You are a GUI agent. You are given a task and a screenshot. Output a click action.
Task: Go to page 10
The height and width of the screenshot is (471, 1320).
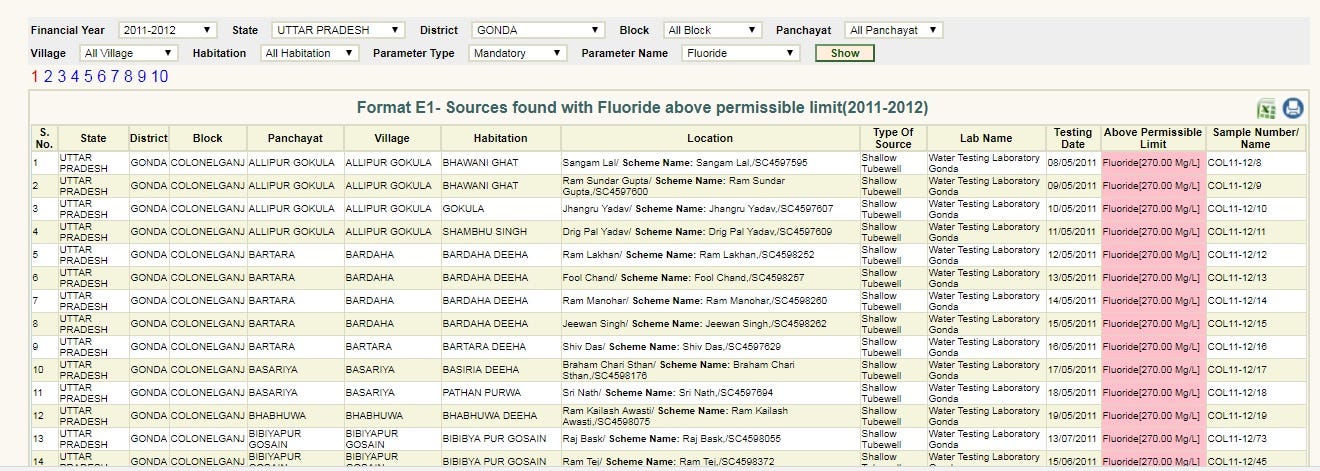(160, 76)
